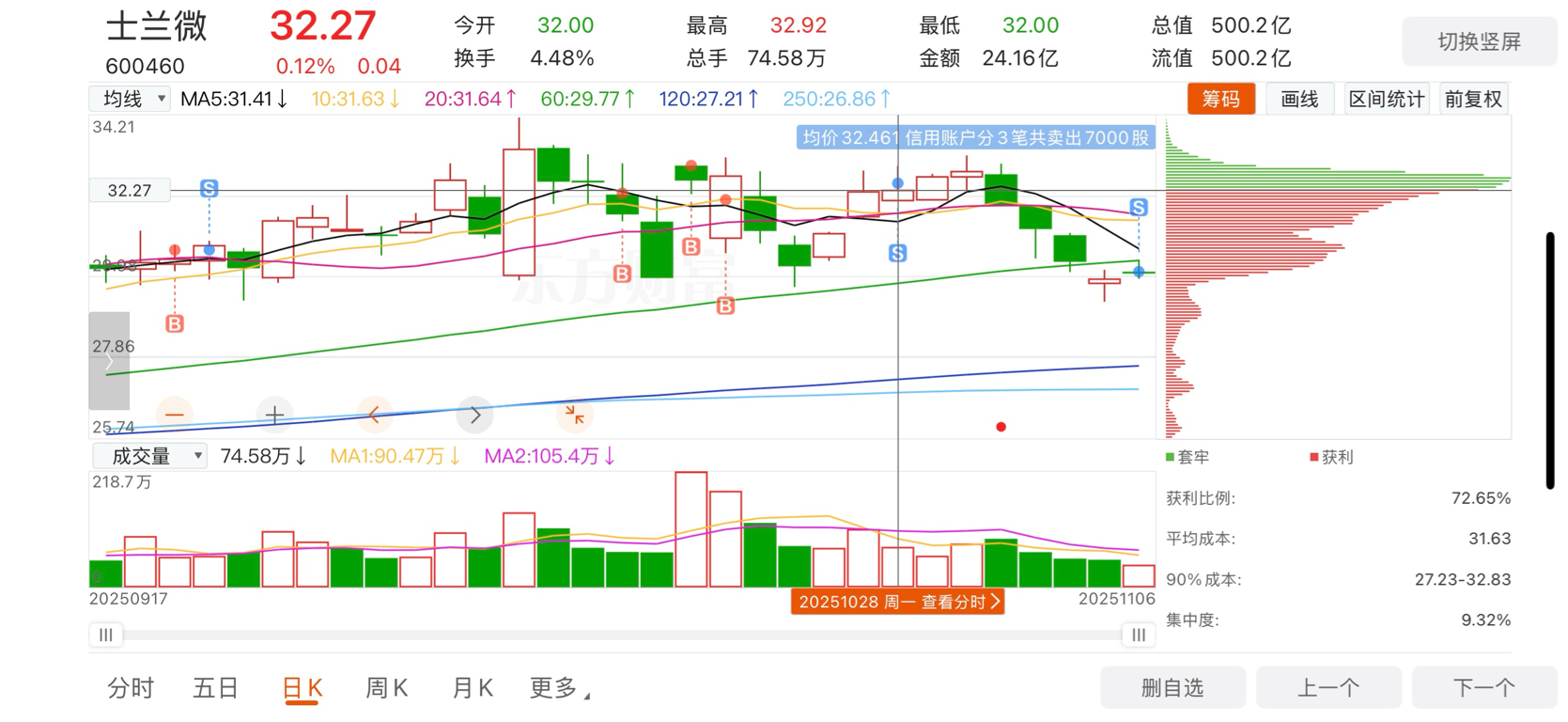1568x722 pixels.
Task: Click the 获利 red legend entry
Action: tap(1331, 457)
